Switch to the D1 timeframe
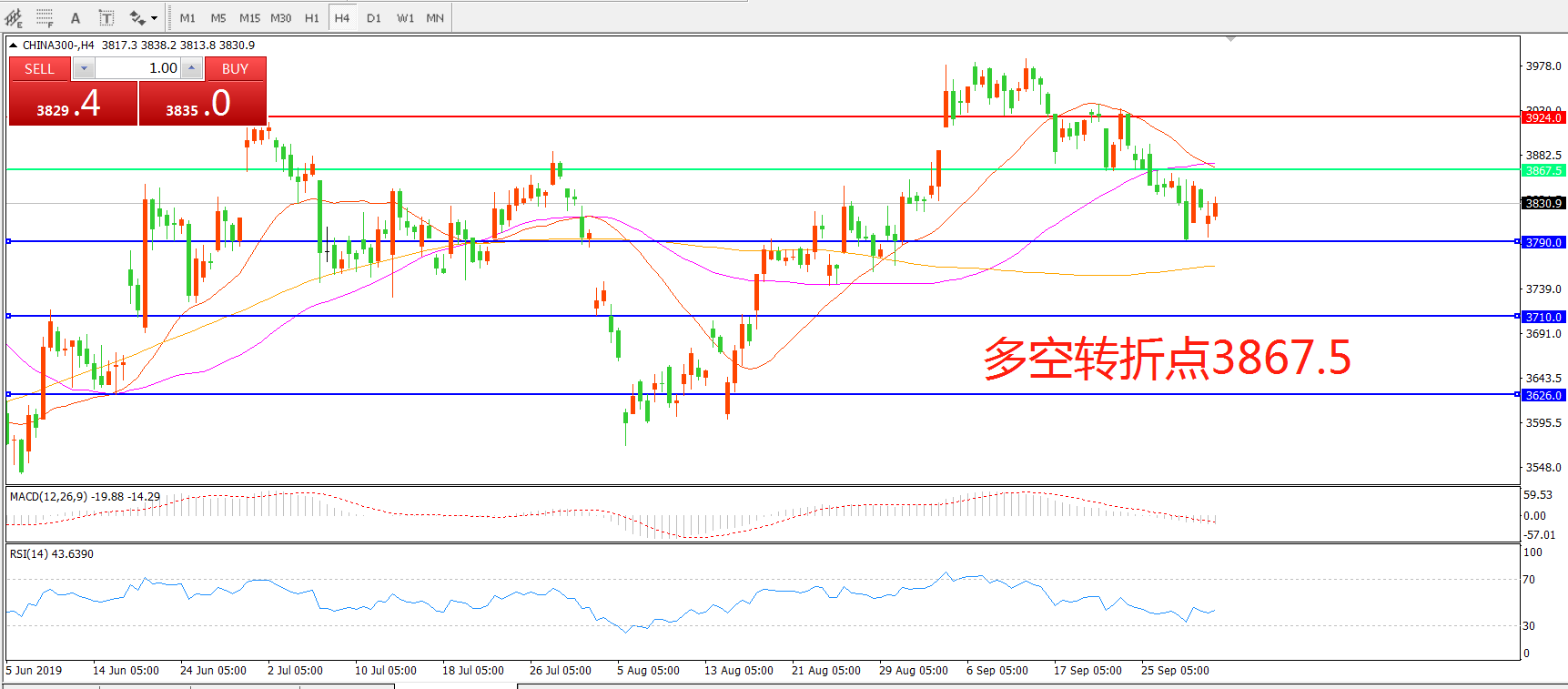 tap(374, 17)
